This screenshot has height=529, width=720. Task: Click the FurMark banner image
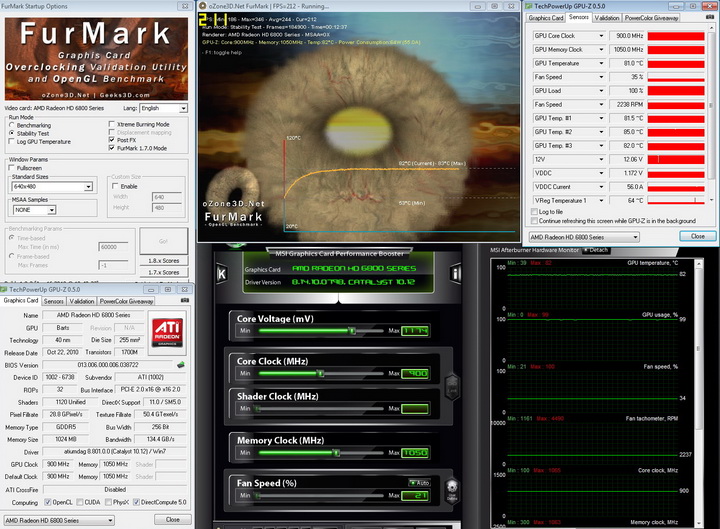pos(96,60)
